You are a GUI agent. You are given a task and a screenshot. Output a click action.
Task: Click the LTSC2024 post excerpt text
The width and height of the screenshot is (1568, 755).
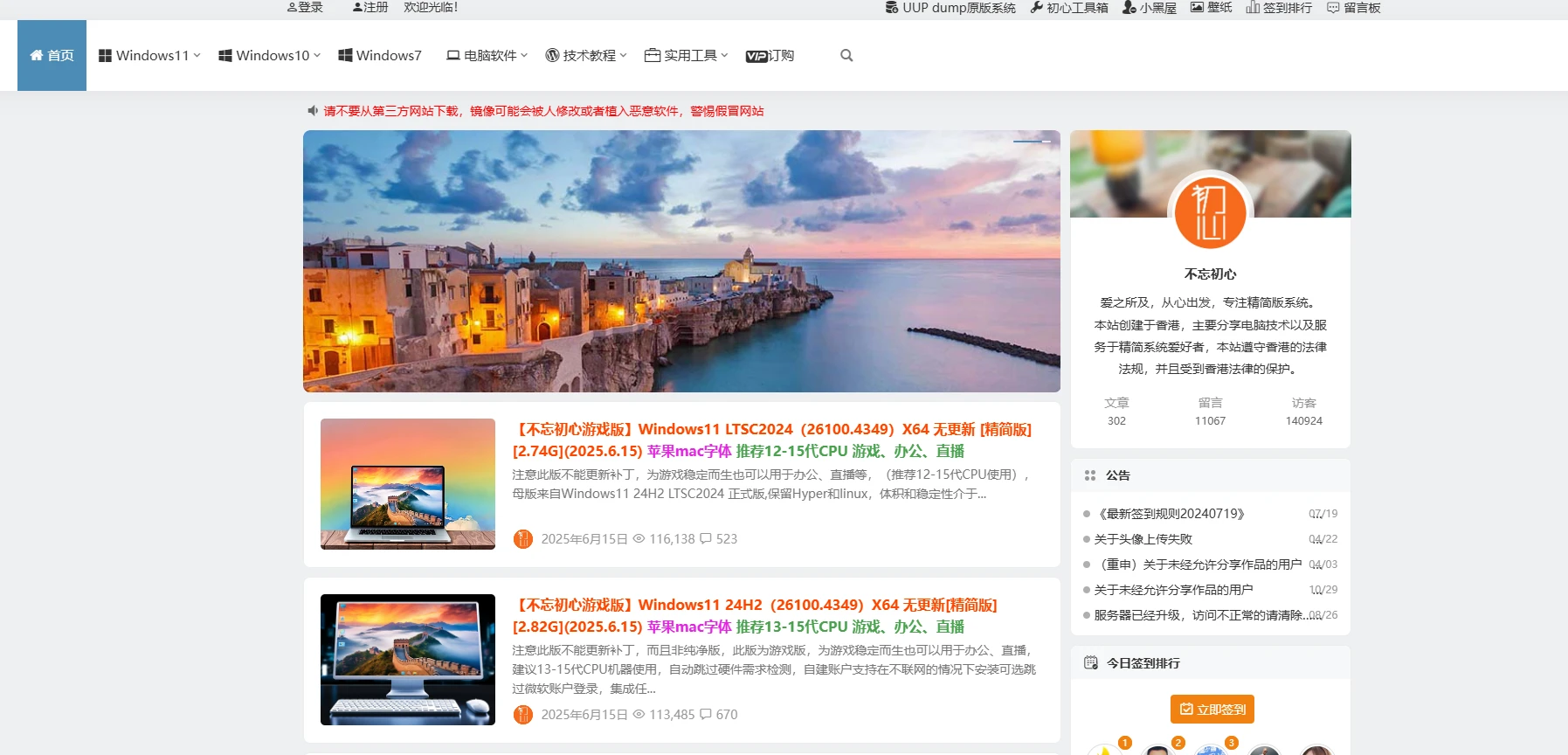point(771,484)
